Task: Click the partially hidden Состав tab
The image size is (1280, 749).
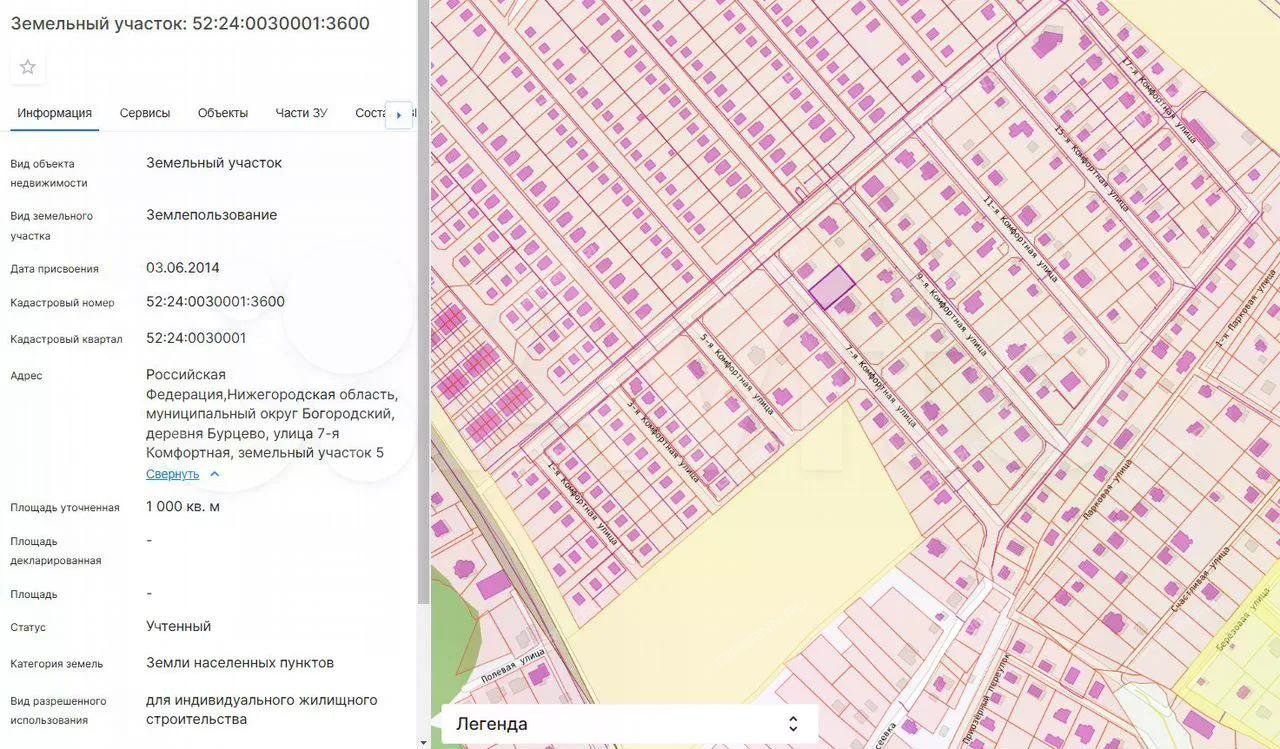Action: pos(370,113)
